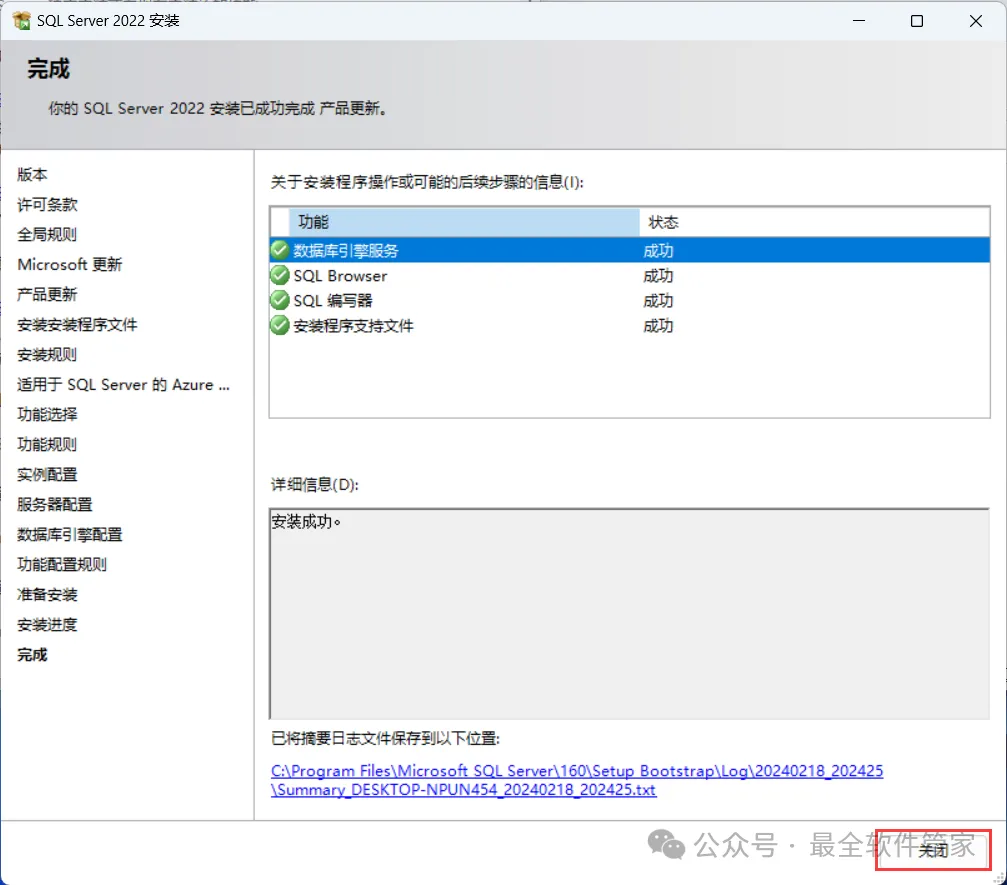Select the 版本 step in sidebar

(32, 174)
